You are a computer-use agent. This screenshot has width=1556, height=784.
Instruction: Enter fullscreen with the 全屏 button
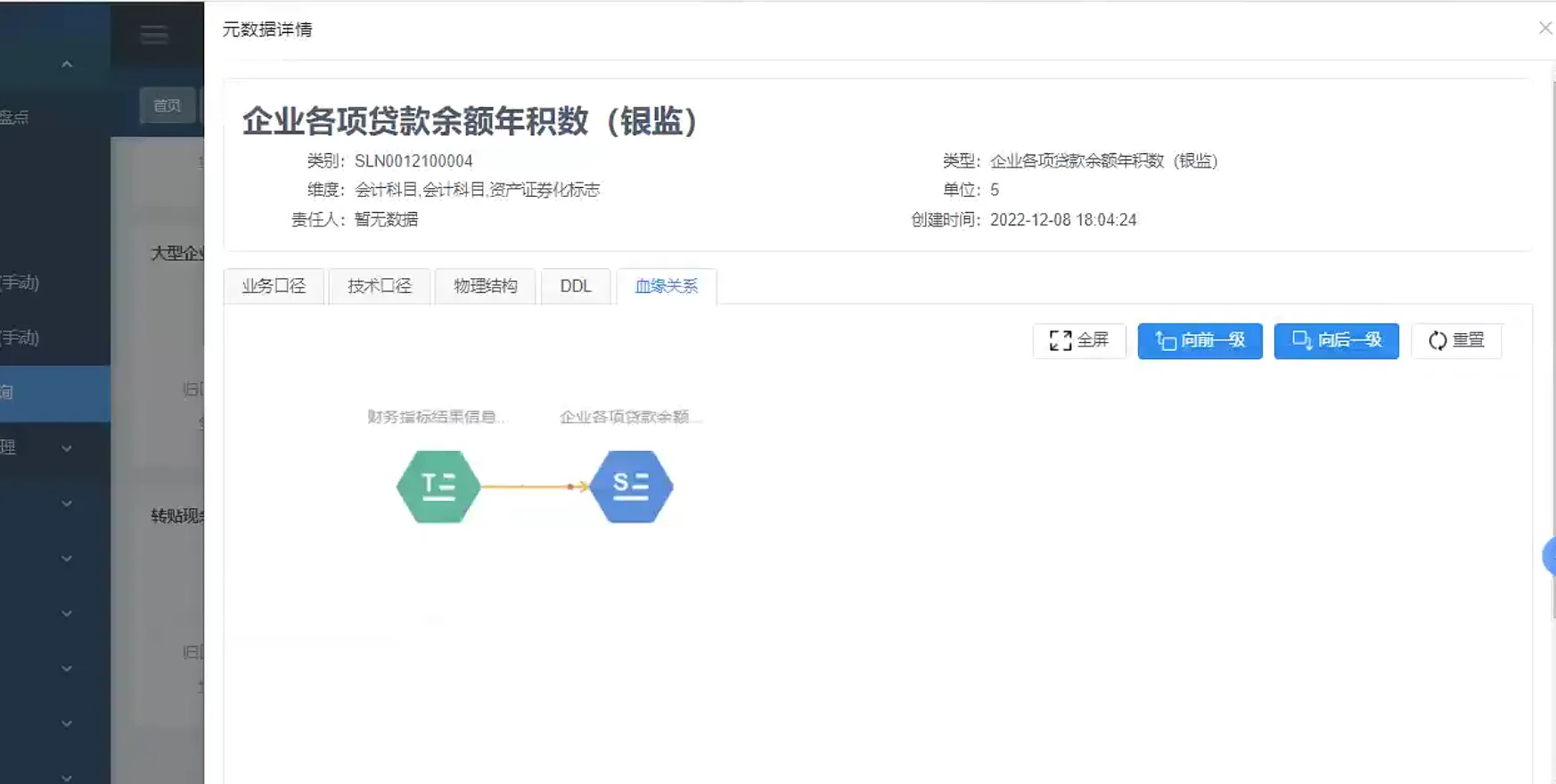(1078, 340)
